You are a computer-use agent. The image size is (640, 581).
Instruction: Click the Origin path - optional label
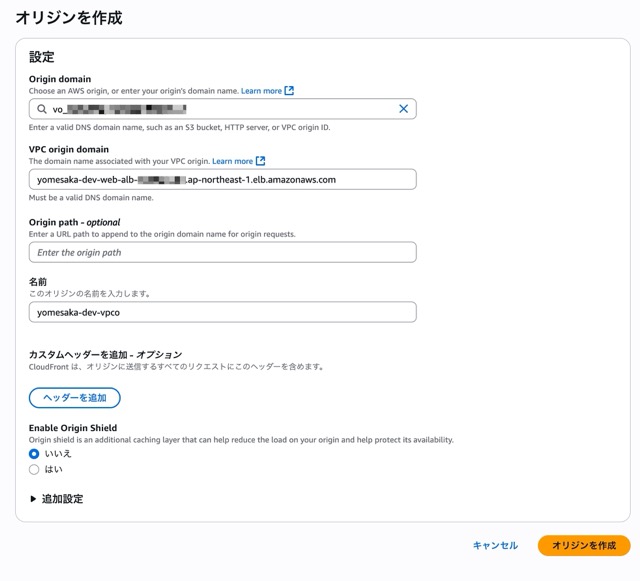74,222
